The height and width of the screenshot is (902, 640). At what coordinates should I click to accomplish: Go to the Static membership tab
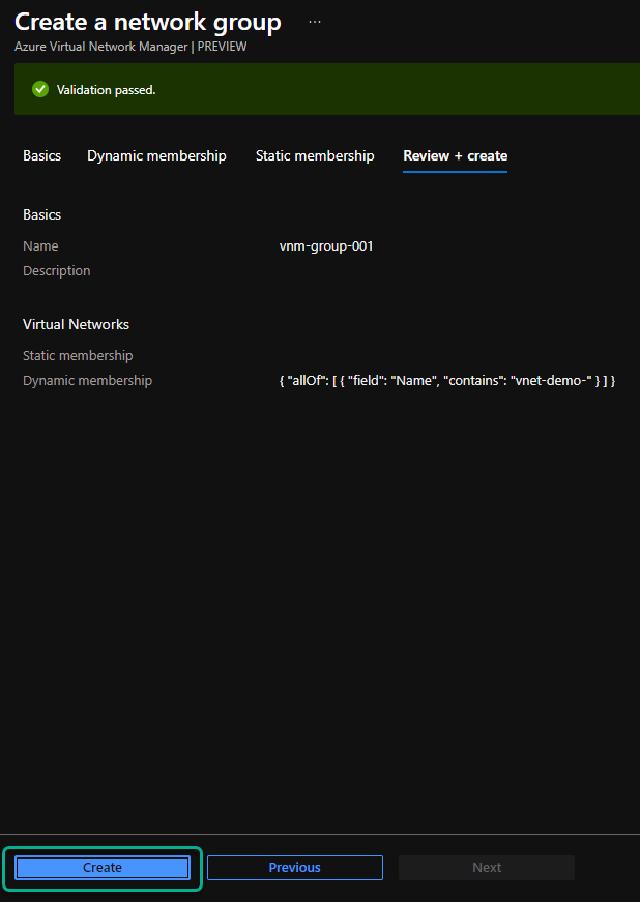[315, 156]
